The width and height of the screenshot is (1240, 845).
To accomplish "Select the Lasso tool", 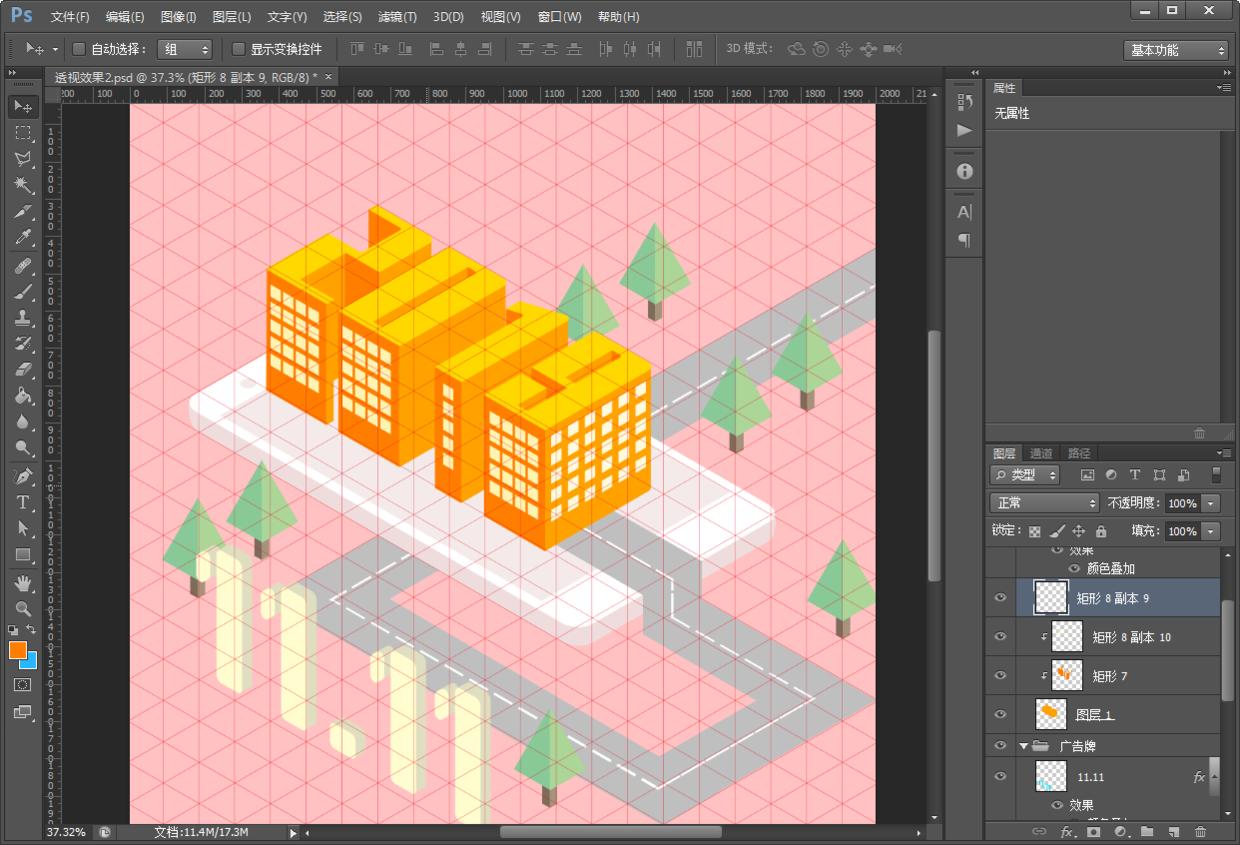I will [22, 159].
